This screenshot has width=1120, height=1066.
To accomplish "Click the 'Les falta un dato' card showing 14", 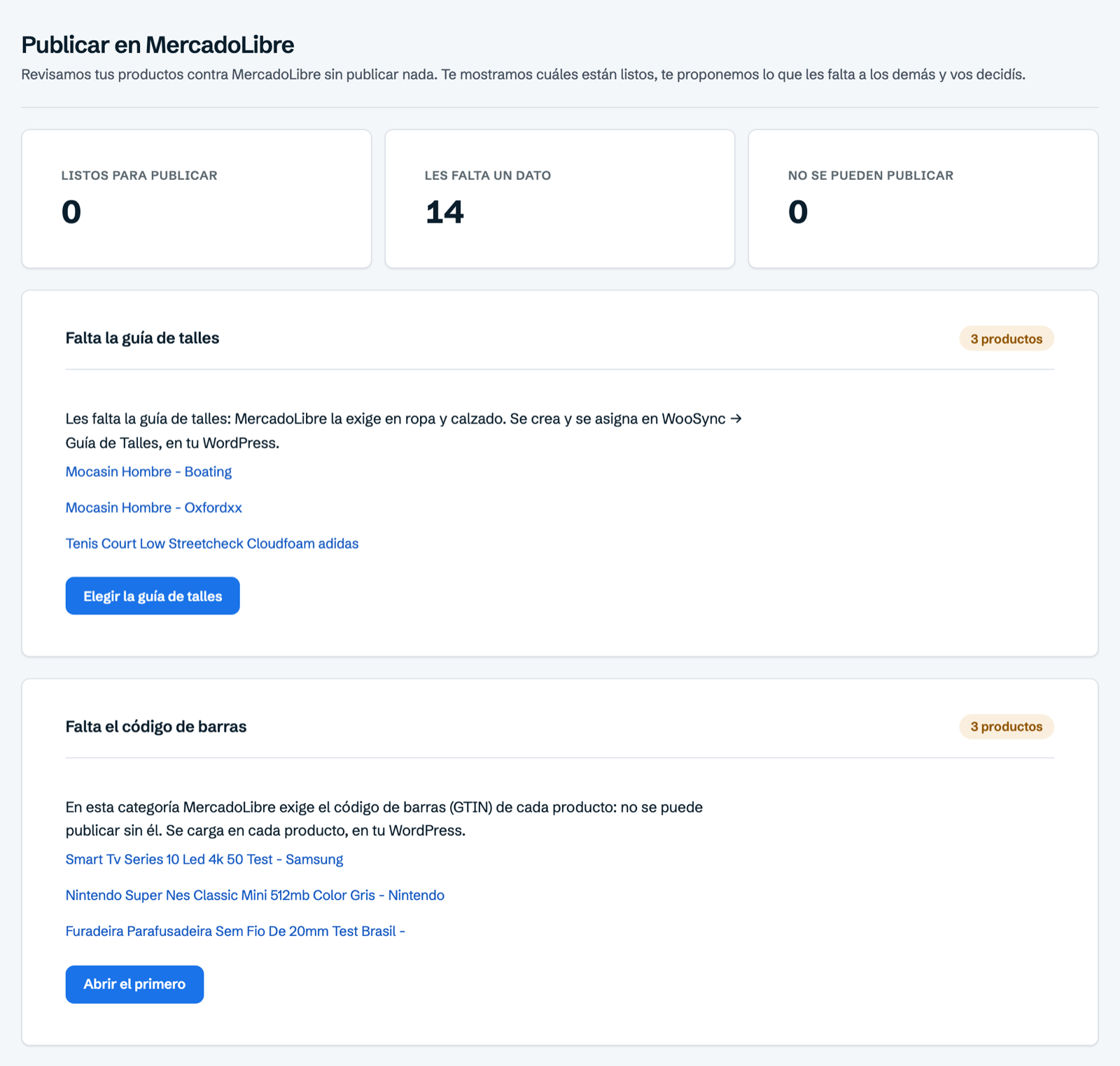I will click(x=560, y=199).
